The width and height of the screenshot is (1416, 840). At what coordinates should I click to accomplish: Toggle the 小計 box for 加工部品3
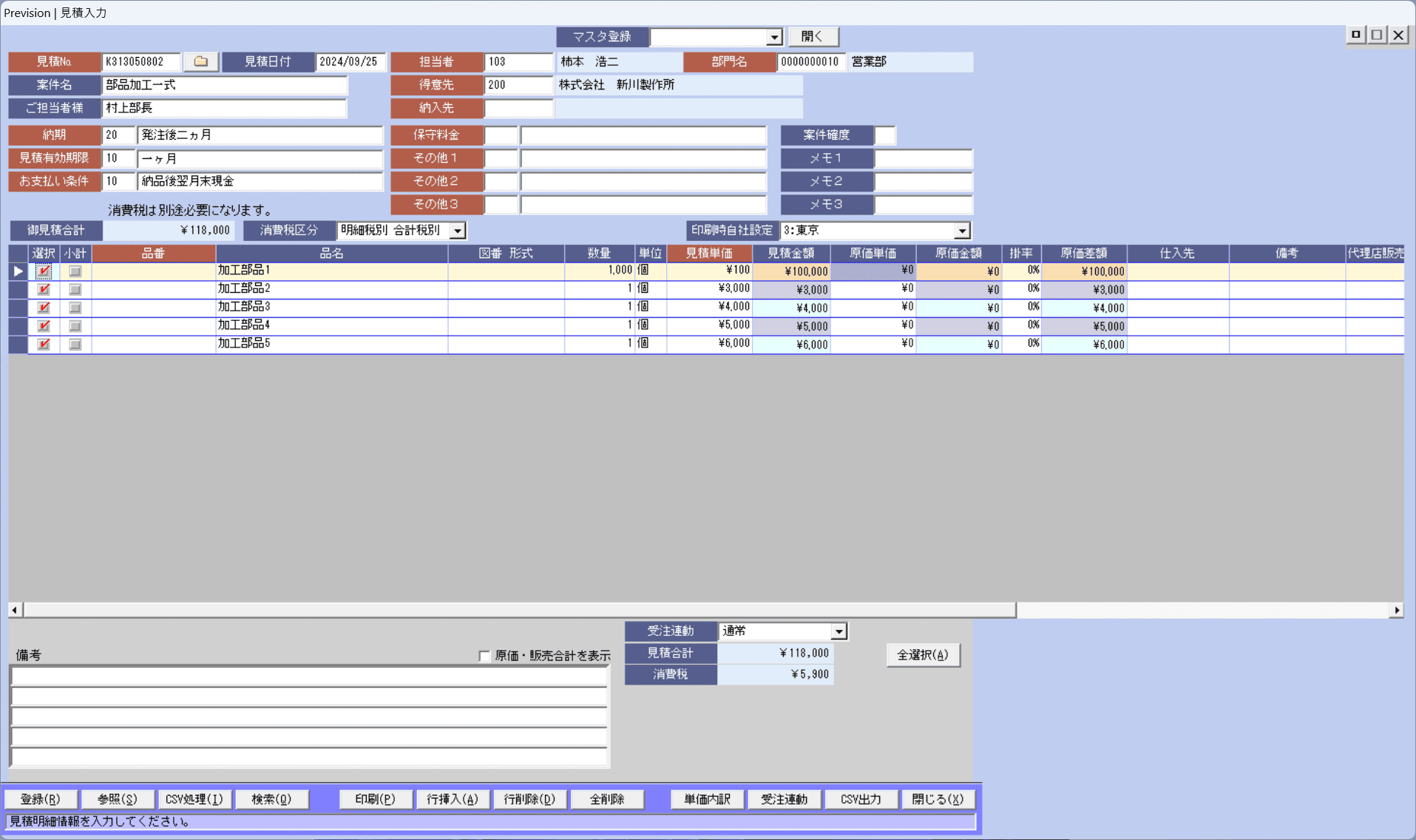[x=75, y=308]
